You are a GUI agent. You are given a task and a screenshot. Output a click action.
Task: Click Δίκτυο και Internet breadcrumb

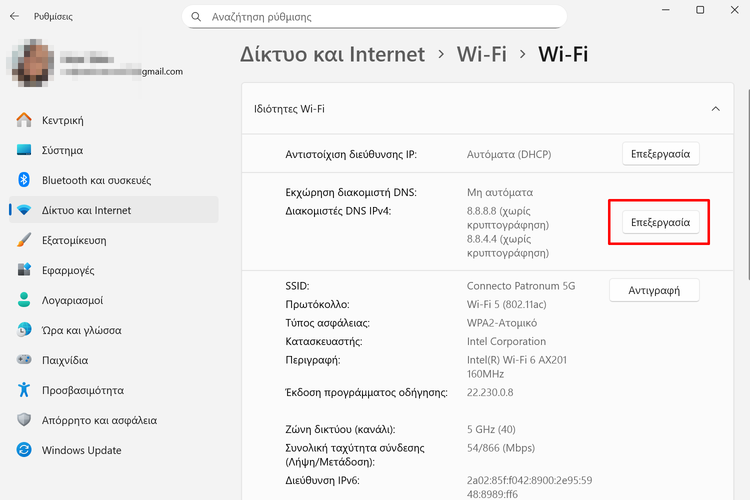click(x=333, y=54)
